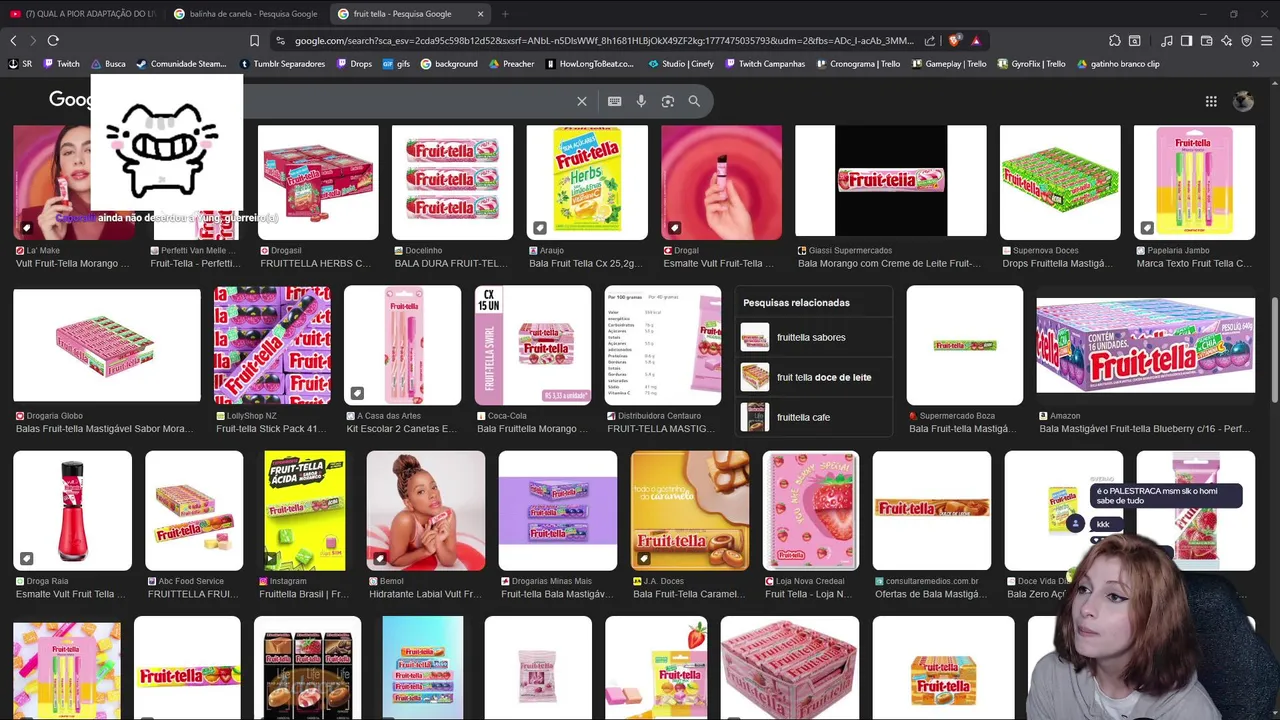Open the 'Preacher' bookmark
Screen dimensions: 1280x720
coord(511,64)
